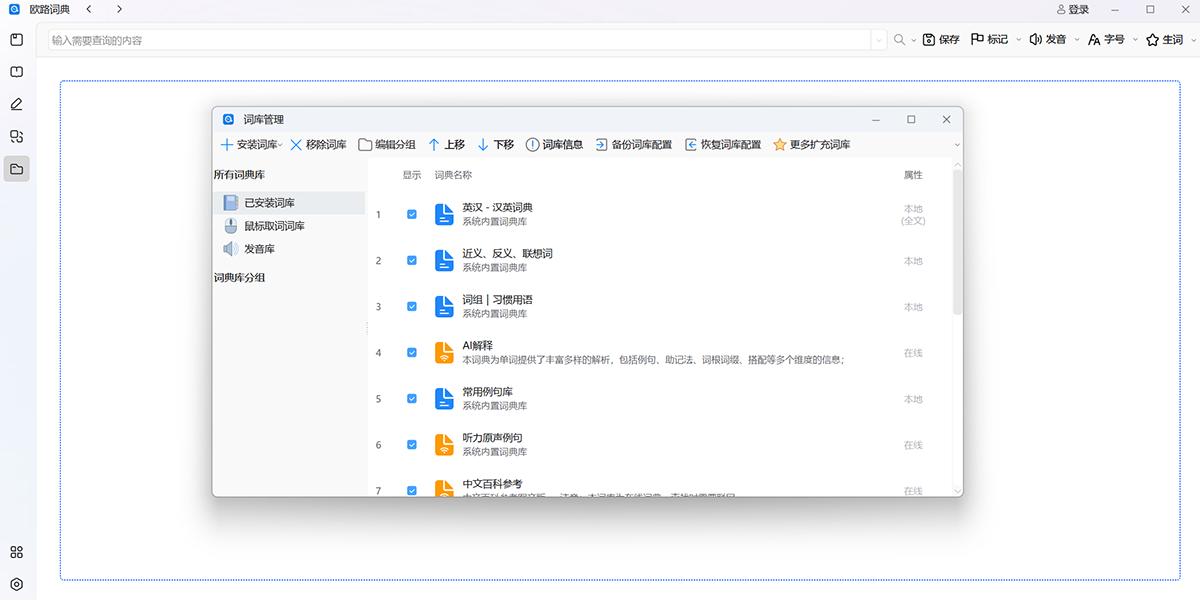Screen dimensions: 1200x600
Task: Click 恢复词库配置 restore button
Action: point(723,145)
